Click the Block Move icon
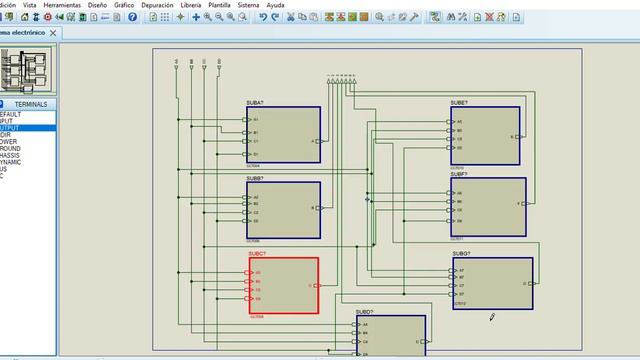The height and width of the screenshot is (360, 640). (x=341, y=17)
